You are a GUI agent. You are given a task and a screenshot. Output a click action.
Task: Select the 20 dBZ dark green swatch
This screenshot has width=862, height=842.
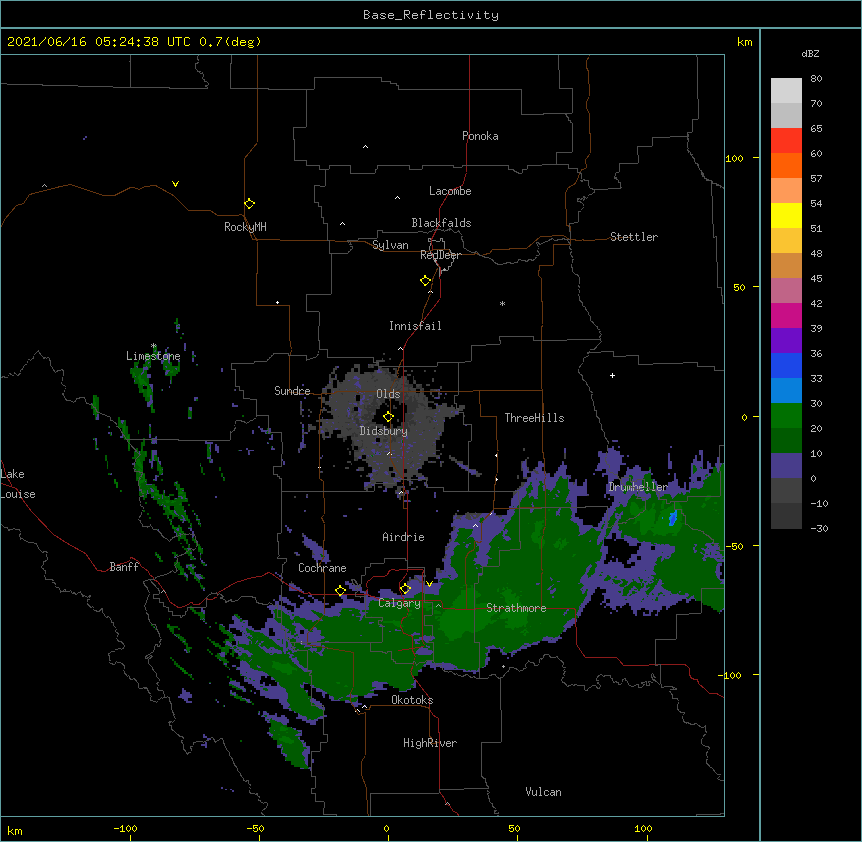(786, 440)
